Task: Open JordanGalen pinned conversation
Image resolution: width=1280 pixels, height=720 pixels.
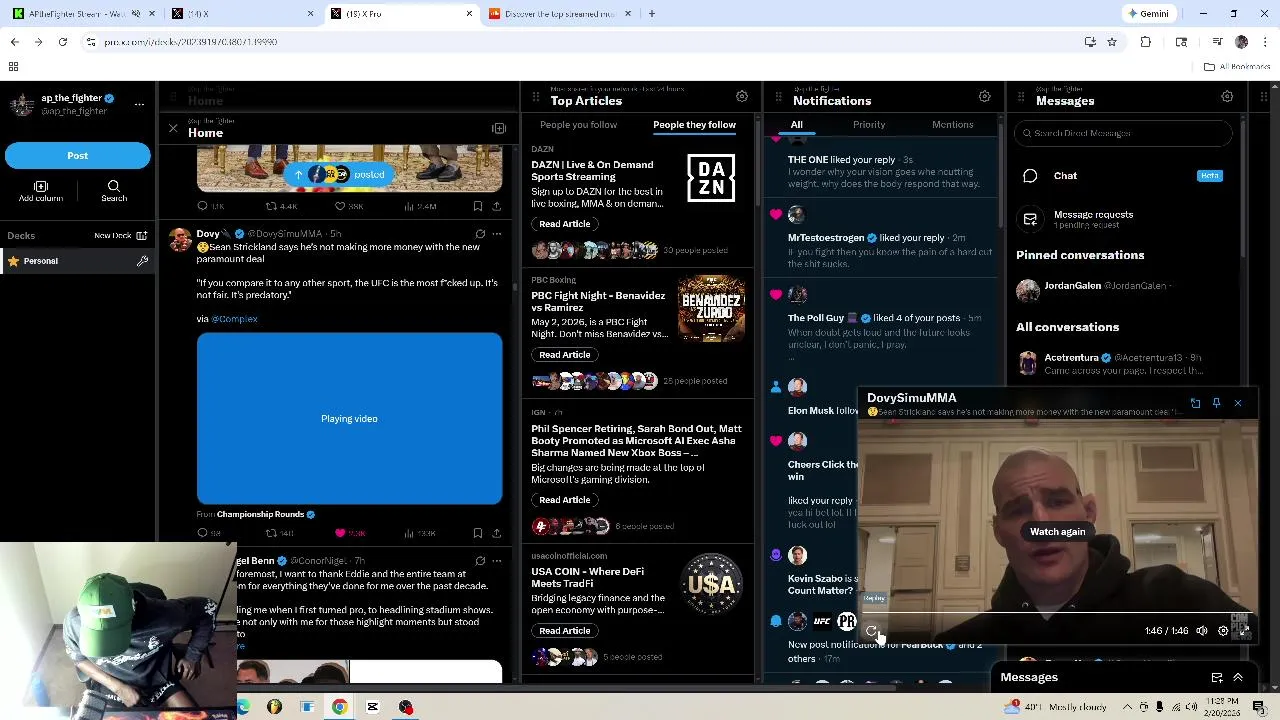Action: click(1122, 289)
